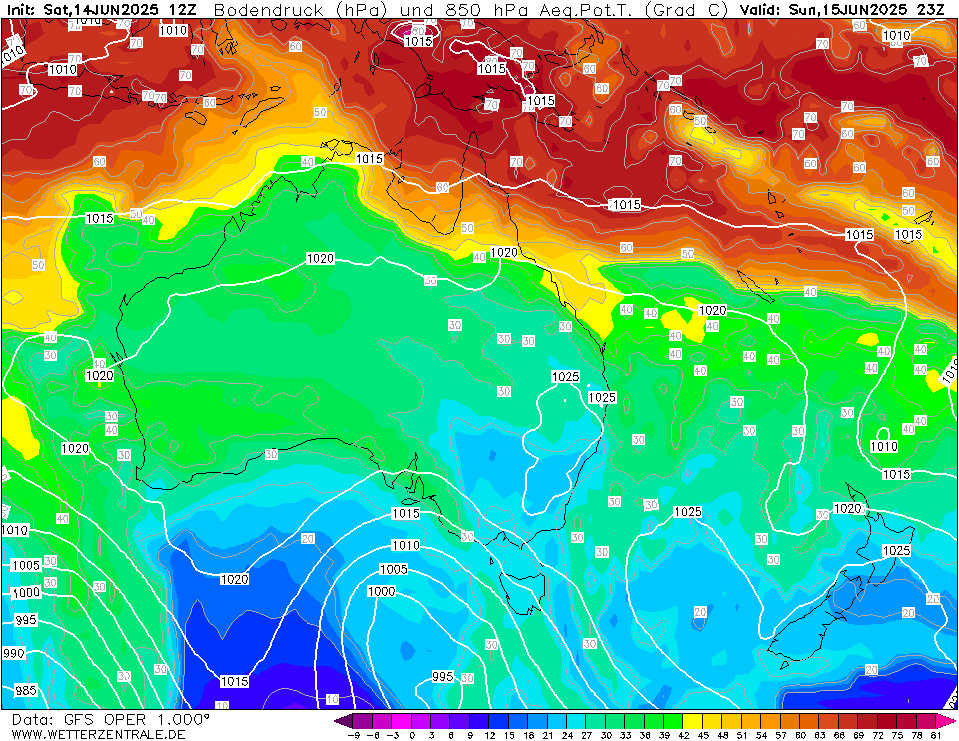Click the pink arrow at legend's right end
The image size is (959, 741).
(946, 721)
